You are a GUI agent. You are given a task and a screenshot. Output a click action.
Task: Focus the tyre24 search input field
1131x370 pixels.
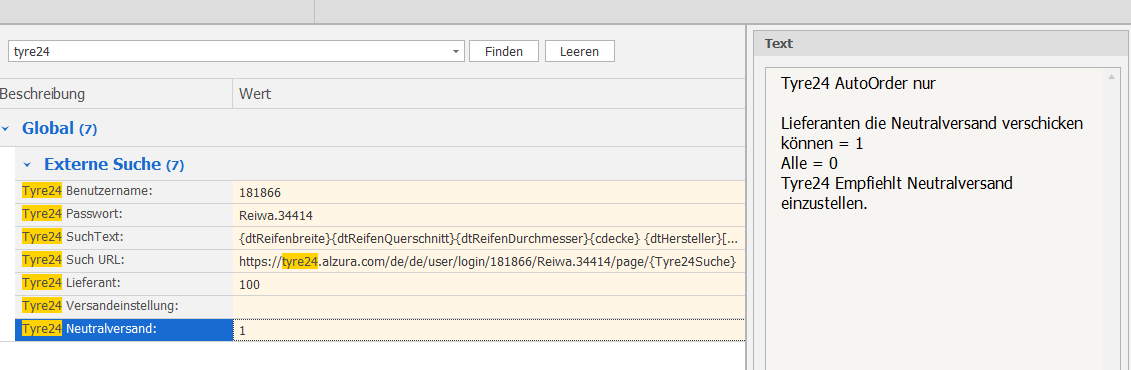click(228, 52)
